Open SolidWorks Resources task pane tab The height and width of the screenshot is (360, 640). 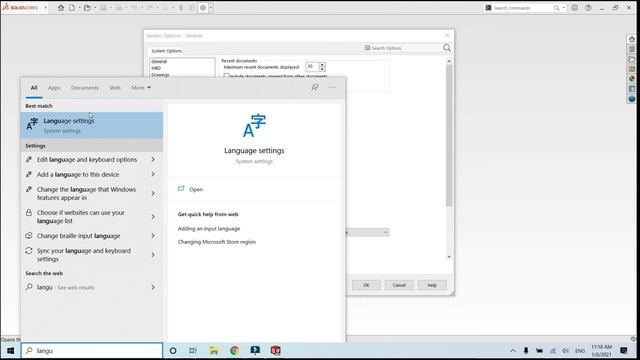coord(632,39)
